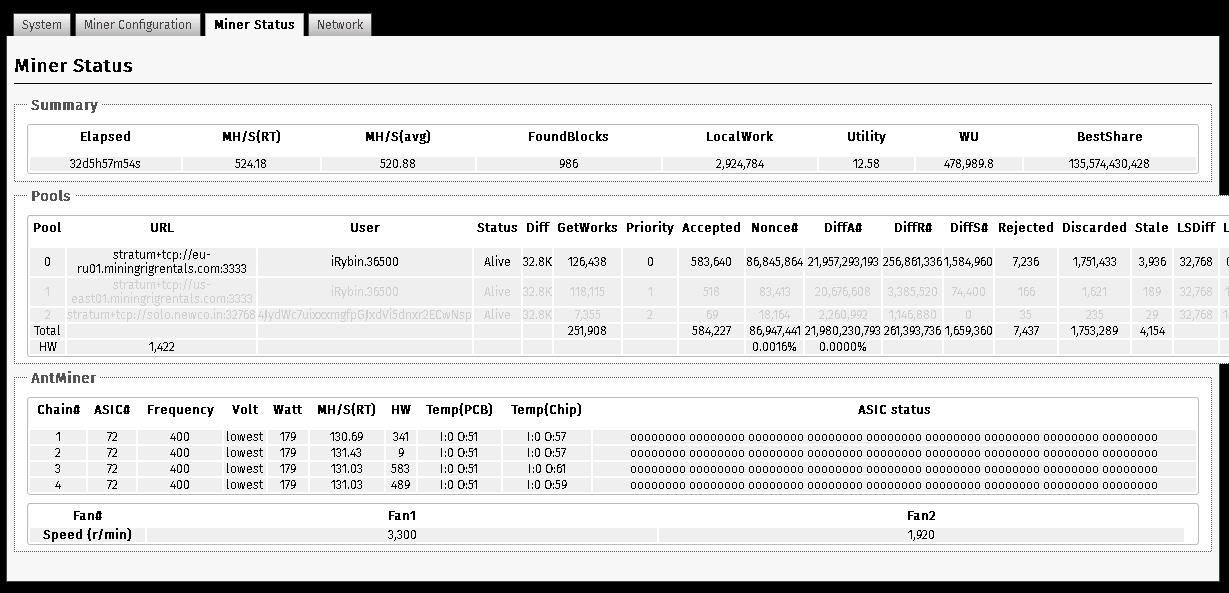Click elapsed time value 32d5h57m54s
Screen dimensions: 1229x593
coord(105,164)
